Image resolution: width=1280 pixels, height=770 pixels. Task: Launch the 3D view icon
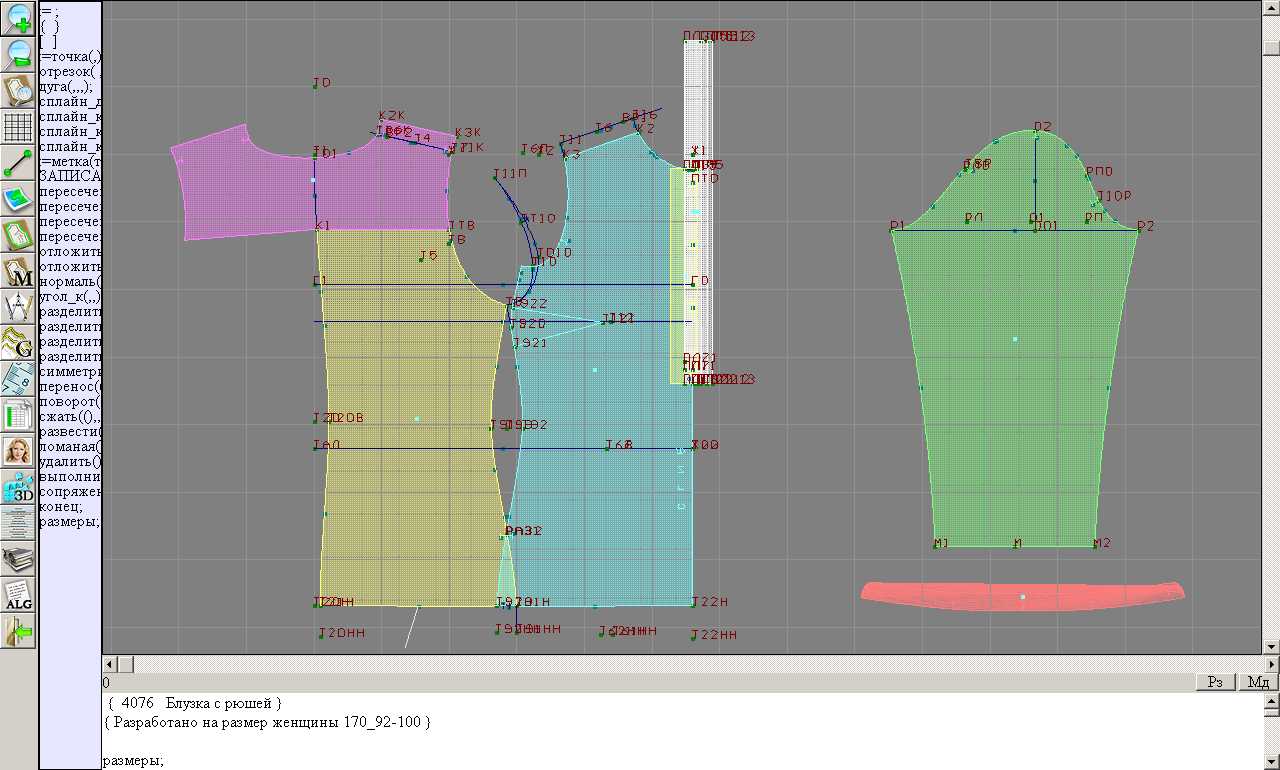18,487
